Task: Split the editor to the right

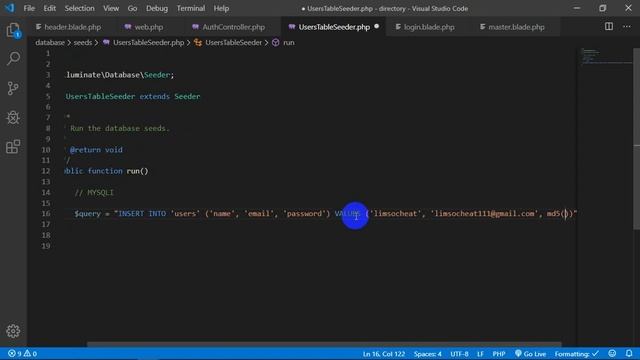Action: pos(609,27)
